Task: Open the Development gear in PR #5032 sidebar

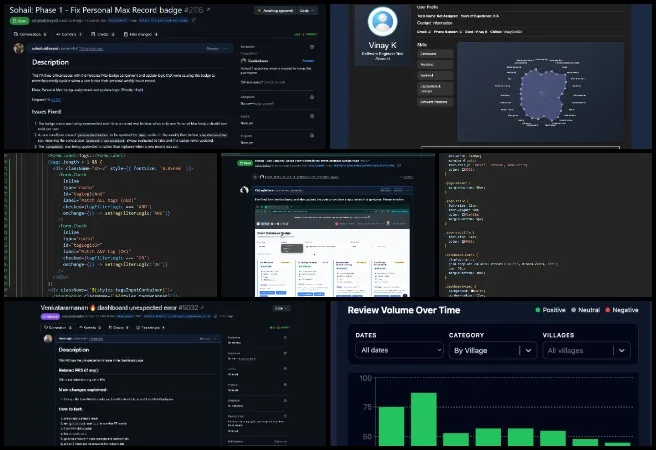Action: pos(285,416)
